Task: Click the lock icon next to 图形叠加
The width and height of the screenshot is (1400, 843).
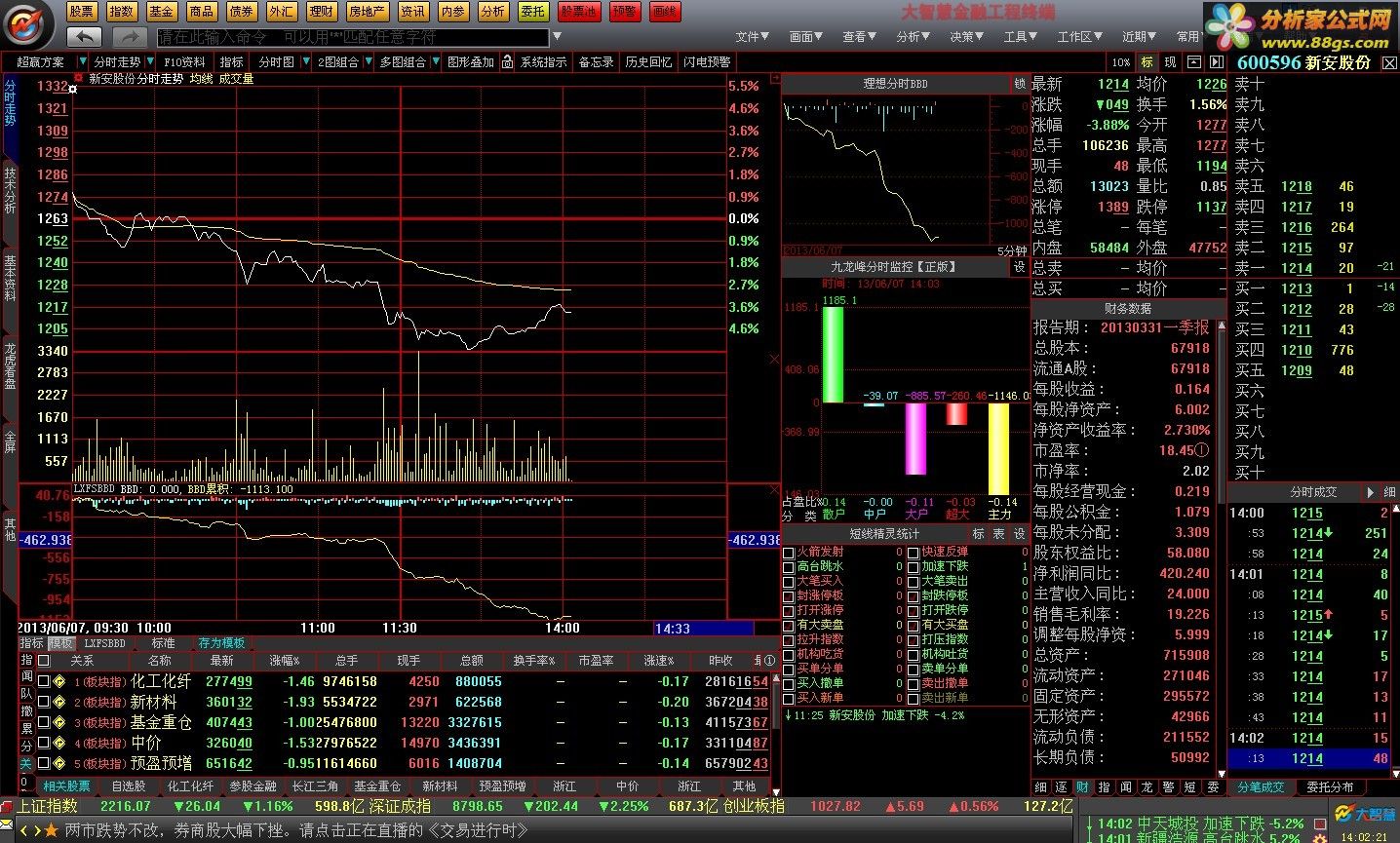Action: 506,61
